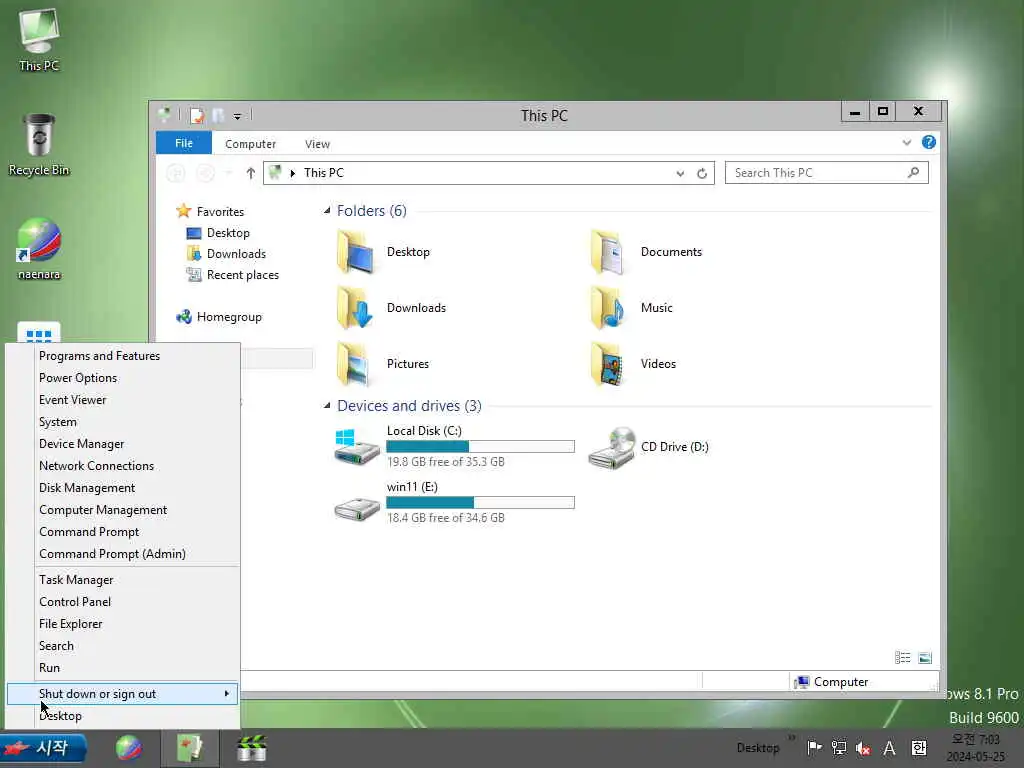
Task: Click the properties icon in quick access toolbar
Action: 197,116
